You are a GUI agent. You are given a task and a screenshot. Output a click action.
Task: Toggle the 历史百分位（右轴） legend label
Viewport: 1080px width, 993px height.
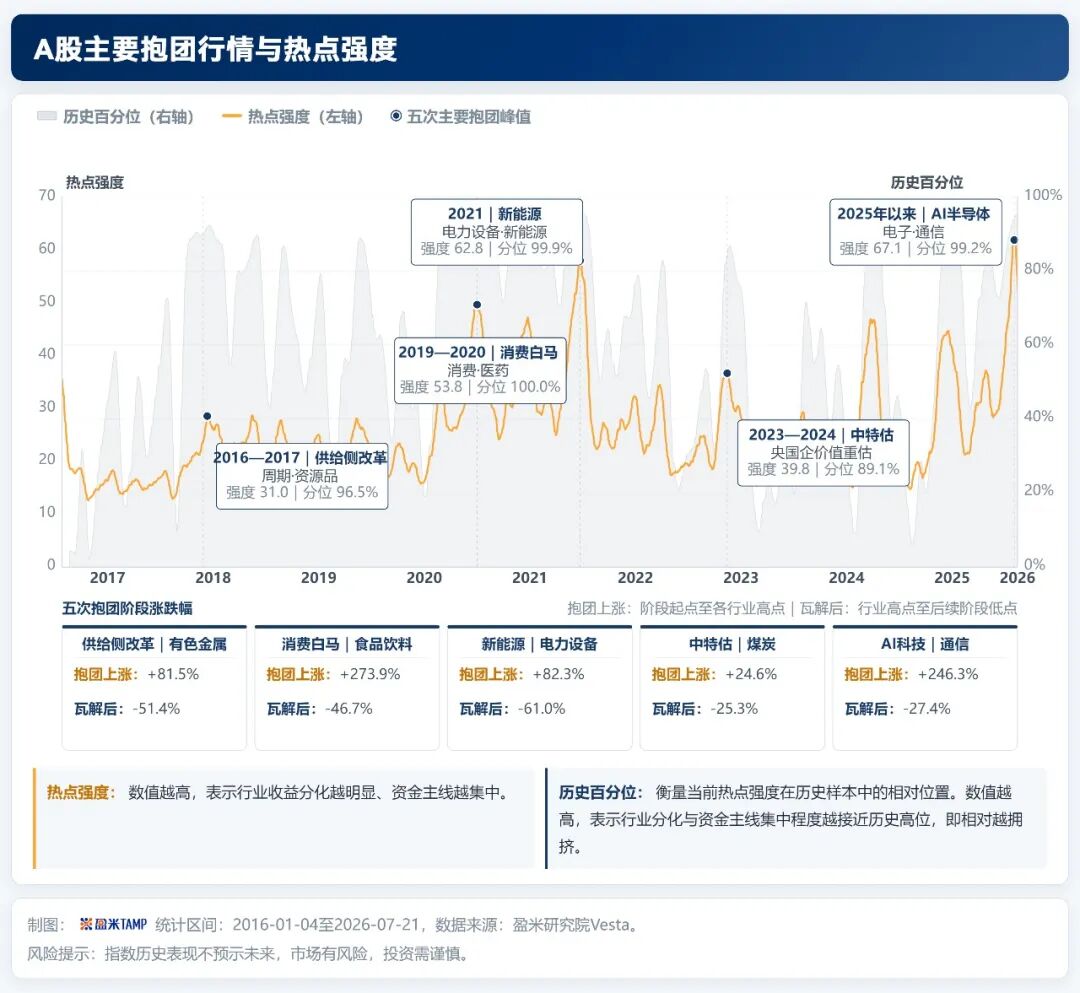click(129, 116)
